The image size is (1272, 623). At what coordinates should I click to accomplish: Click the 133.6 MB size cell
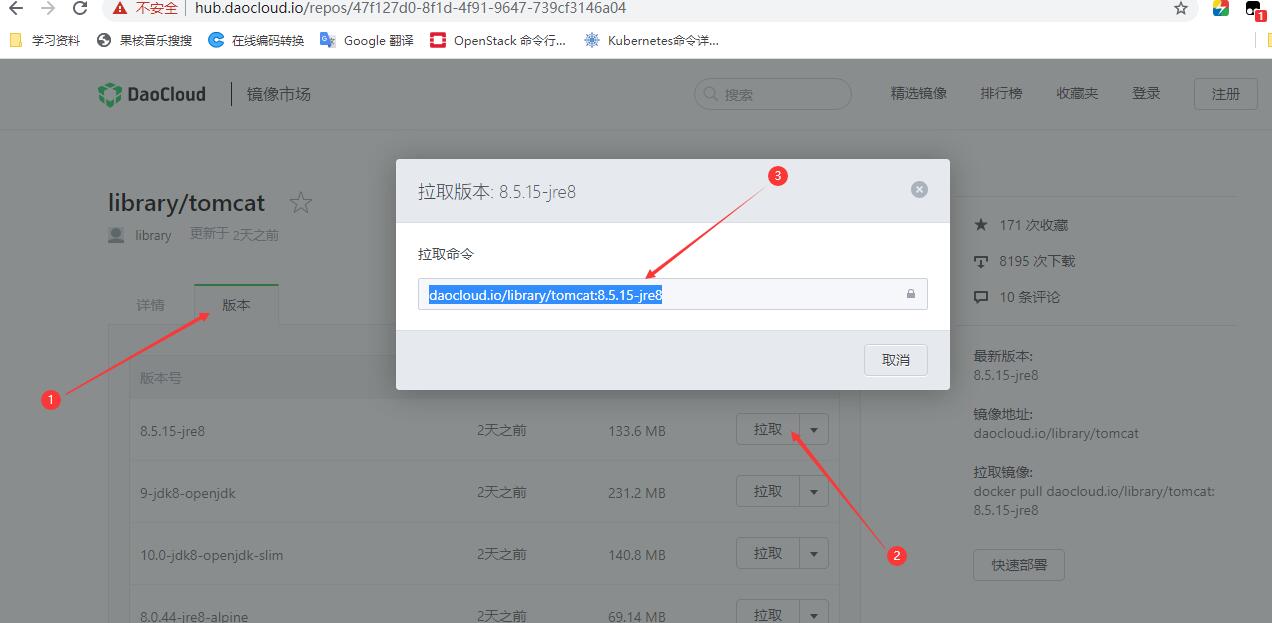point(637,431)
